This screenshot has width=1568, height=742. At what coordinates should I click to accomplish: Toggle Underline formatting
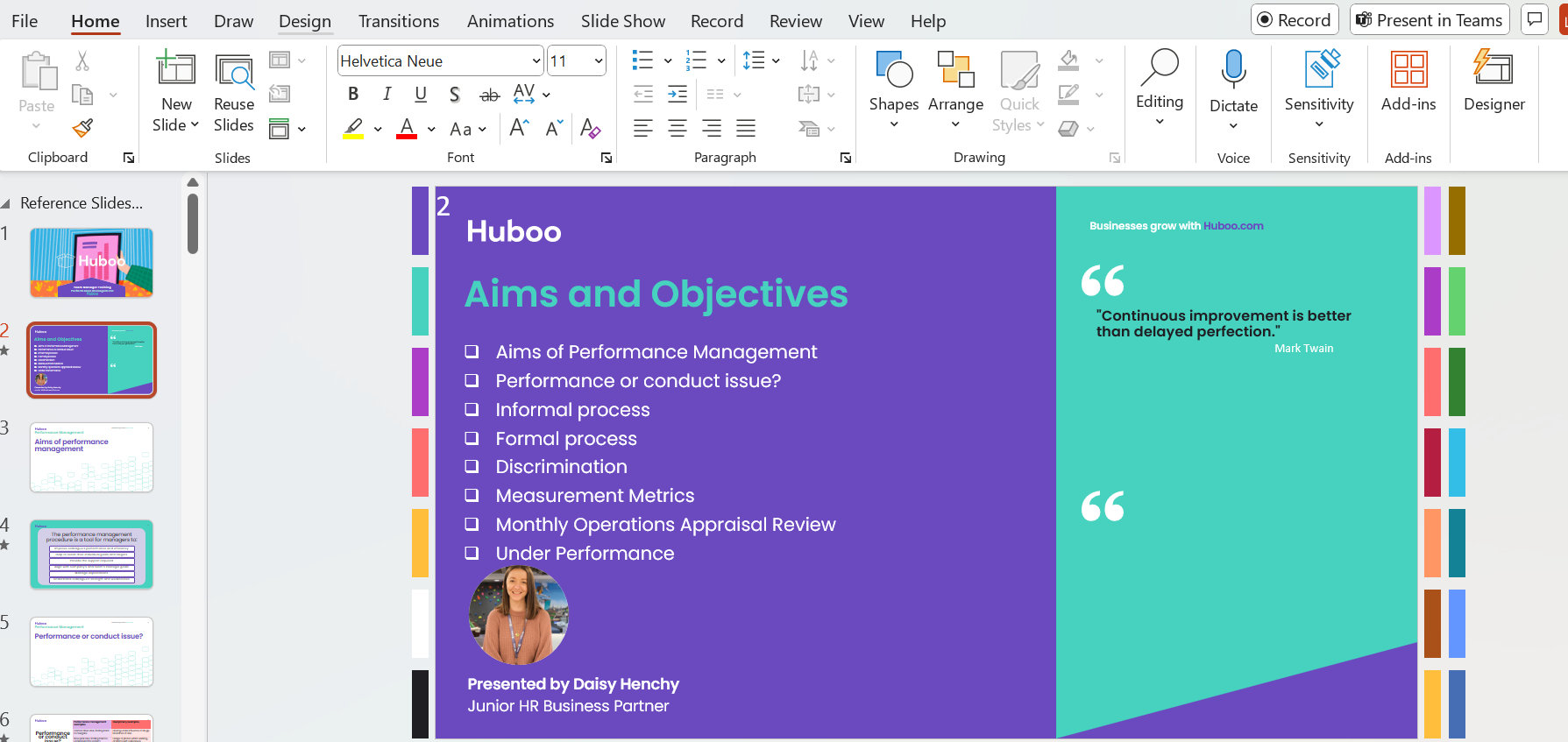(x=421, y=94)
